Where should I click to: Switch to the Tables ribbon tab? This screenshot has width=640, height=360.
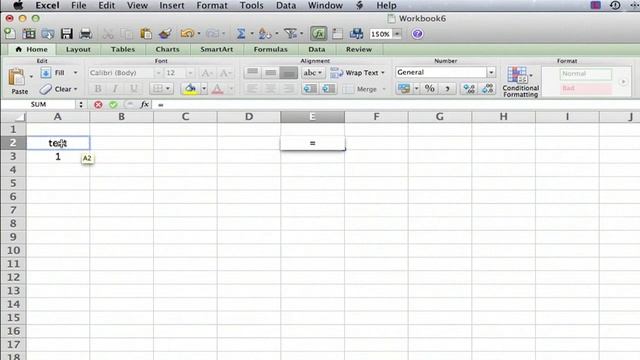122,49
